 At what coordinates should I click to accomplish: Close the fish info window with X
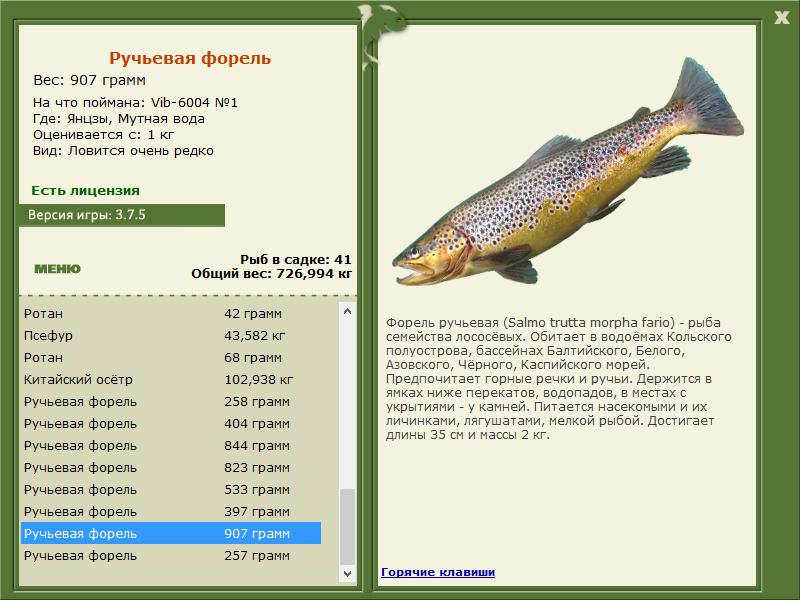click(781, 18)
